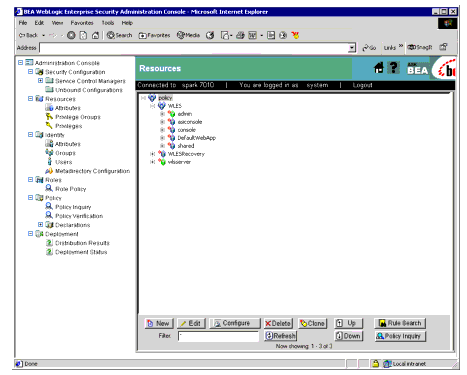
Task: Click the Policy Inquiry button at bottom
Action: [400, 336]
